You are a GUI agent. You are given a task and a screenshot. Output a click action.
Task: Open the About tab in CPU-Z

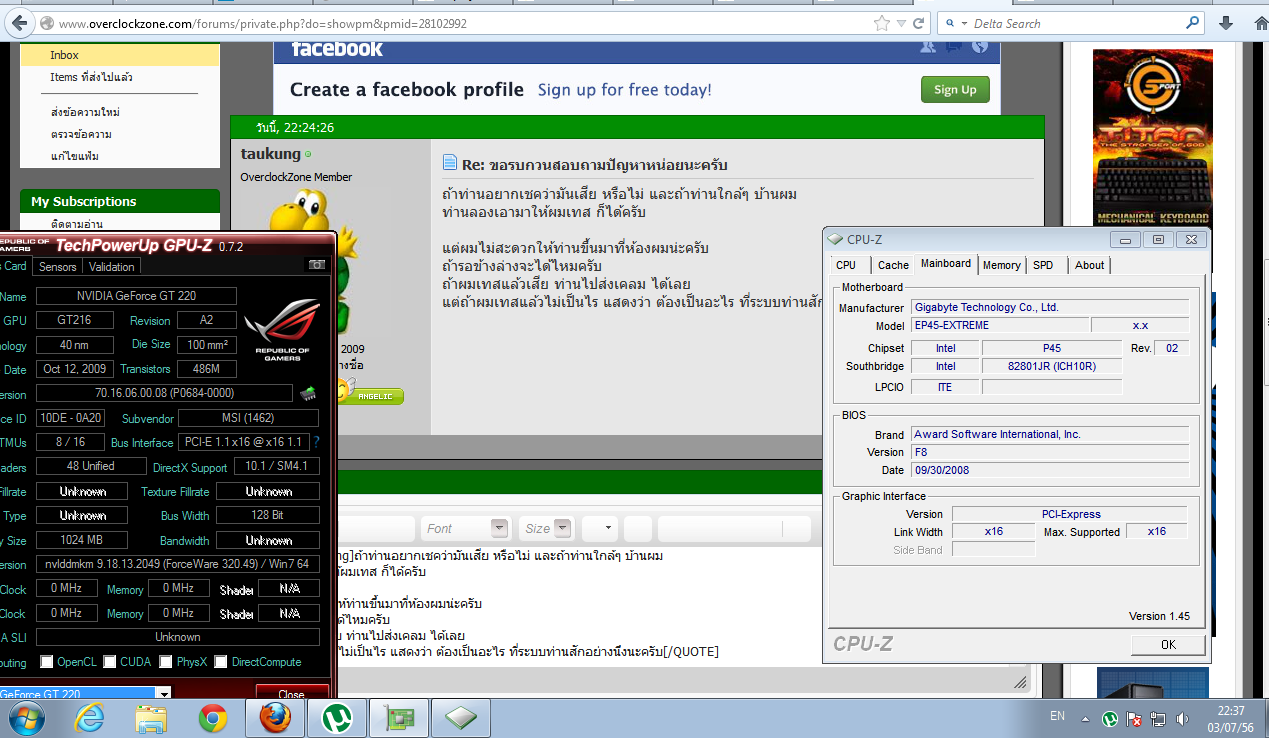pyautogui.click(x=1090, y=265)
